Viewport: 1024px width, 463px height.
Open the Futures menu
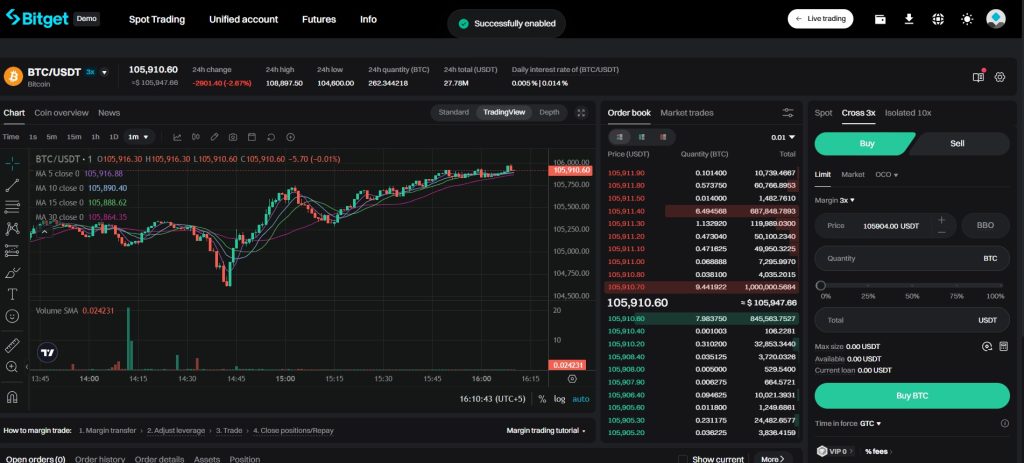[x=319, y=20]
